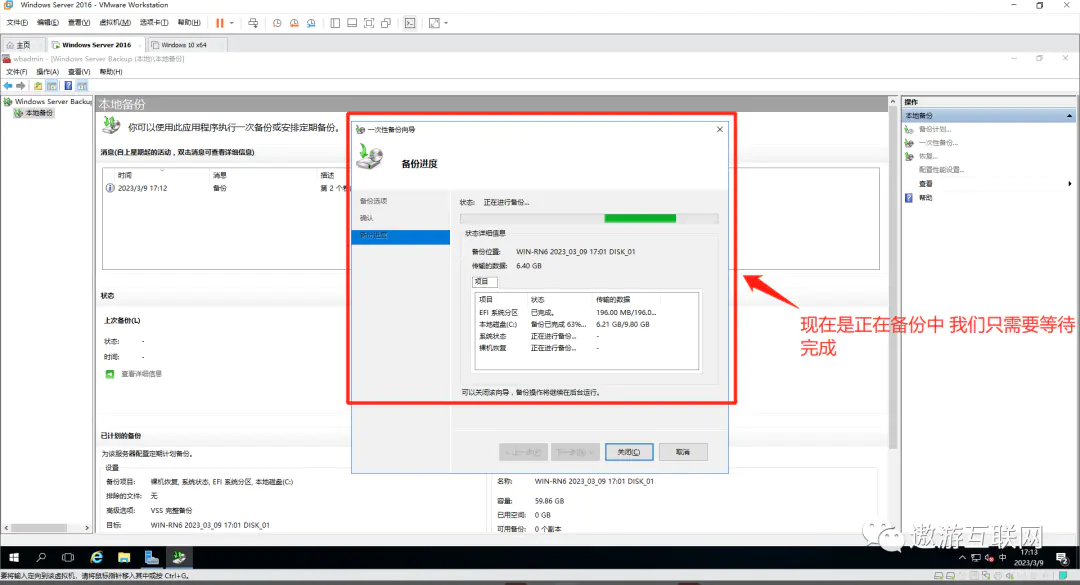
Task: Click 备份计划... in actions pane
Action: [x=935, y=129]
